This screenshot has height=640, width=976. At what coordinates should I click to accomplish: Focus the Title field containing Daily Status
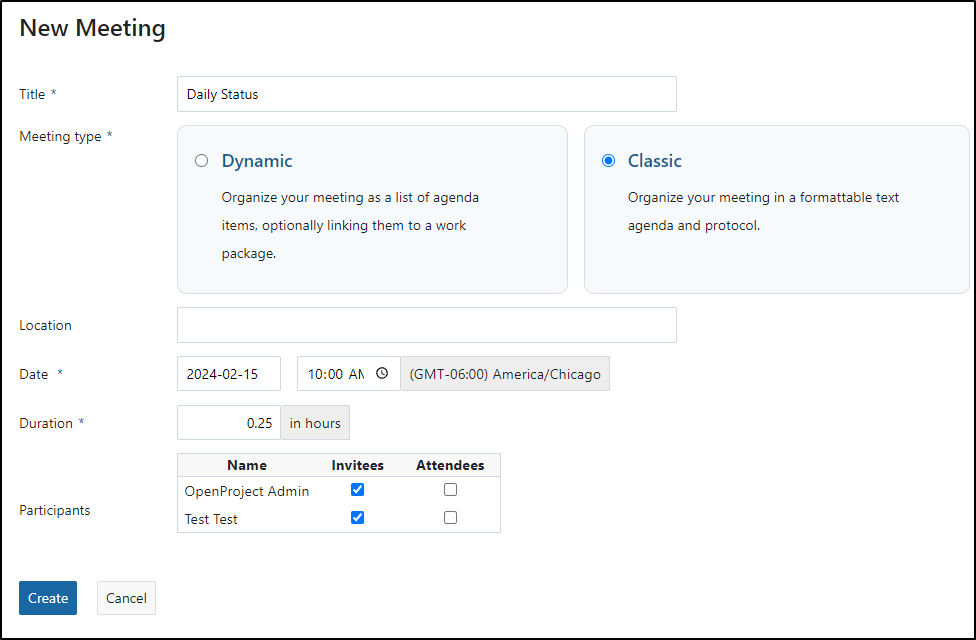(427, 94)
